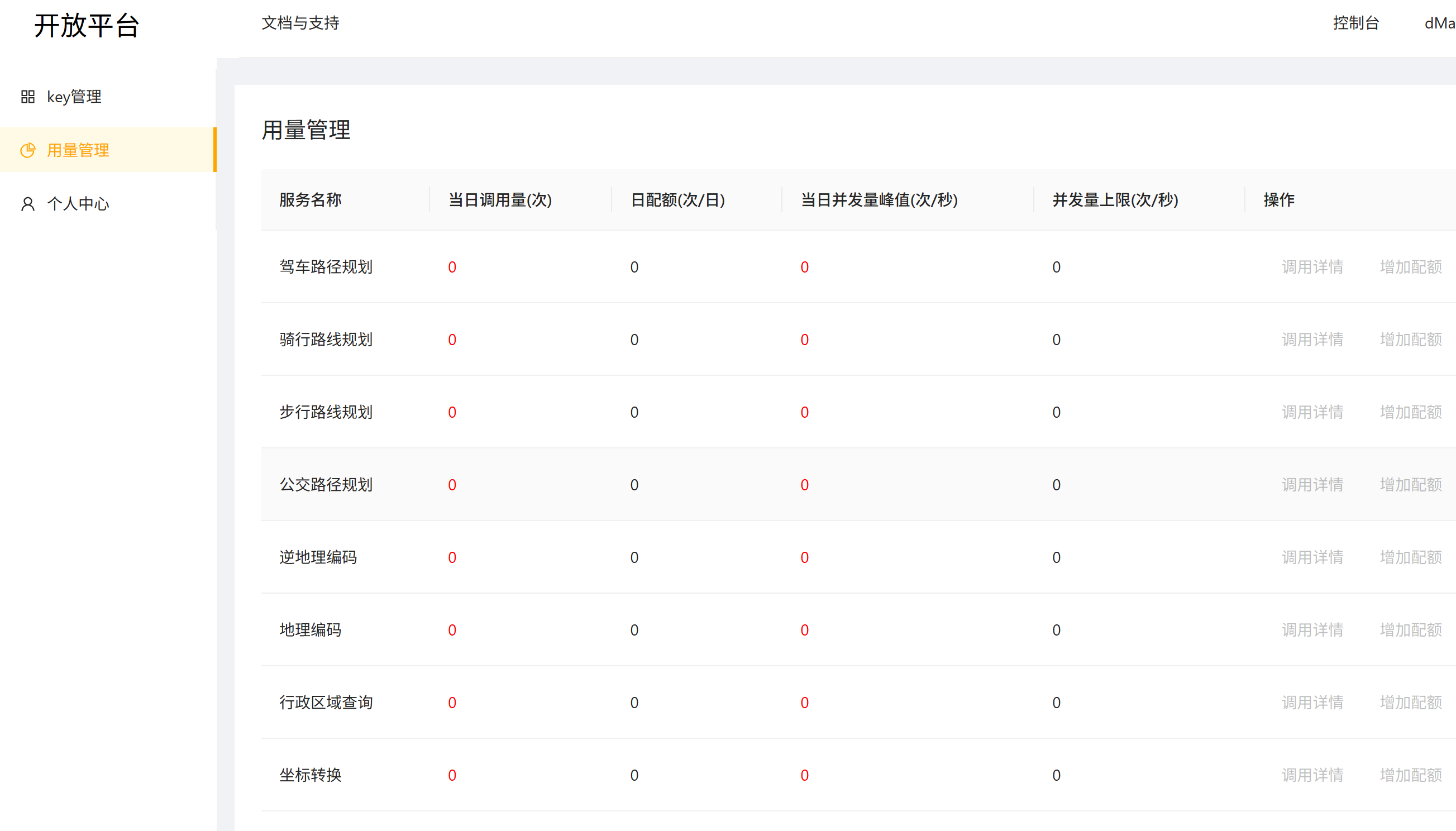Click the 当日调用量(次) column header
Image resolution: width=1456 pixels, height=831 pixels.
coord(500,200)
